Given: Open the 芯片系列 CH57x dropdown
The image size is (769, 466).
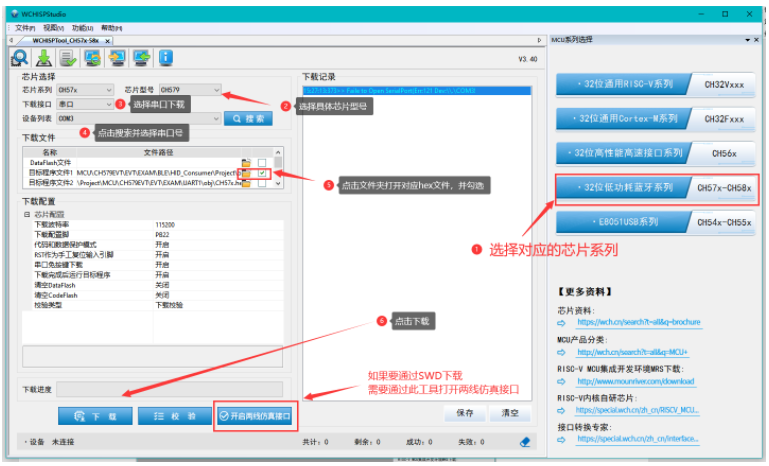Looking at the screenshot, I should [108, 90].
